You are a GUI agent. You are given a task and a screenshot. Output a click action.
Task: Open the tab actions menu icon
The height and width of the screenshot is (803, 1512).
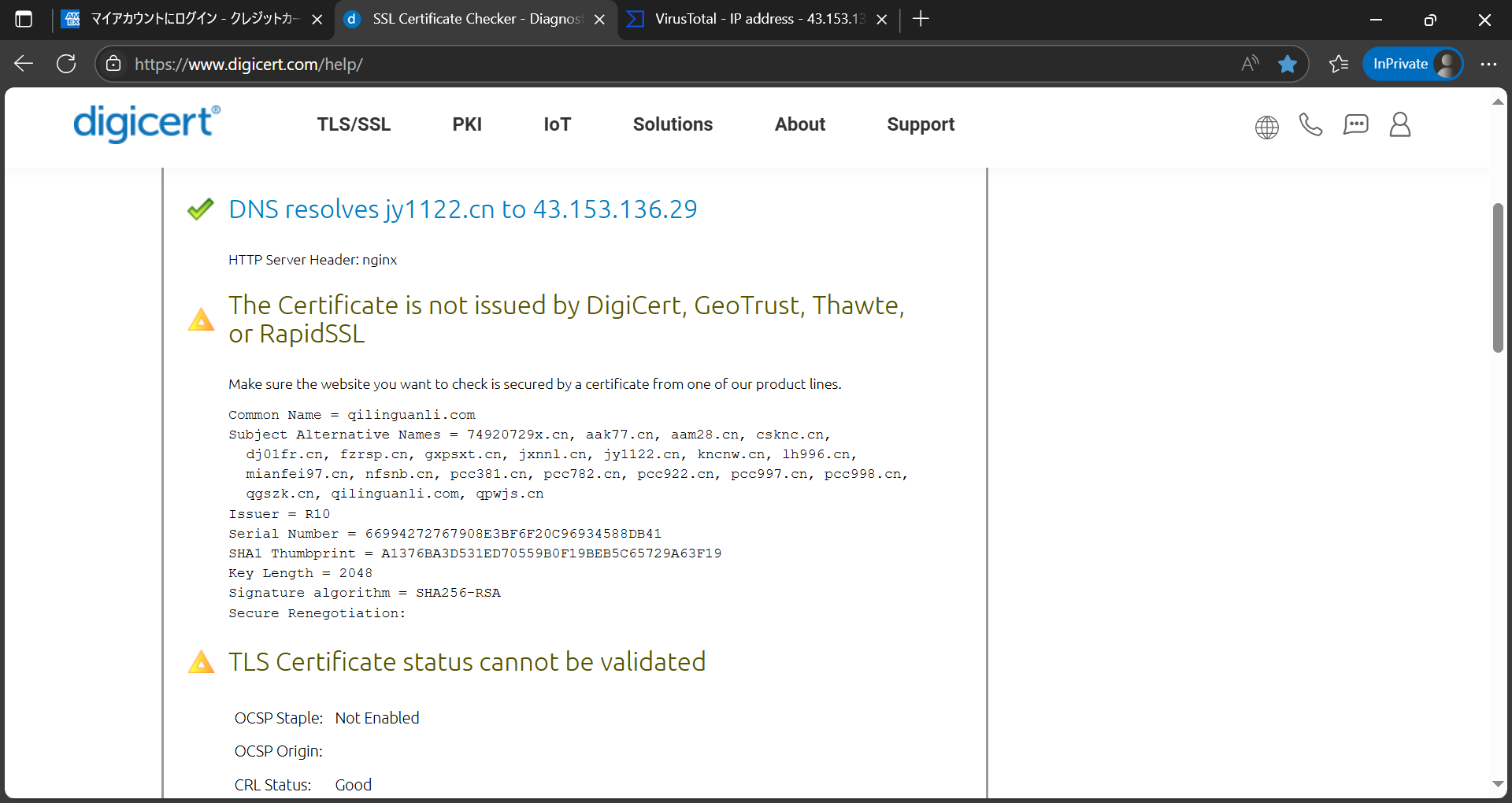pos(24,19)
